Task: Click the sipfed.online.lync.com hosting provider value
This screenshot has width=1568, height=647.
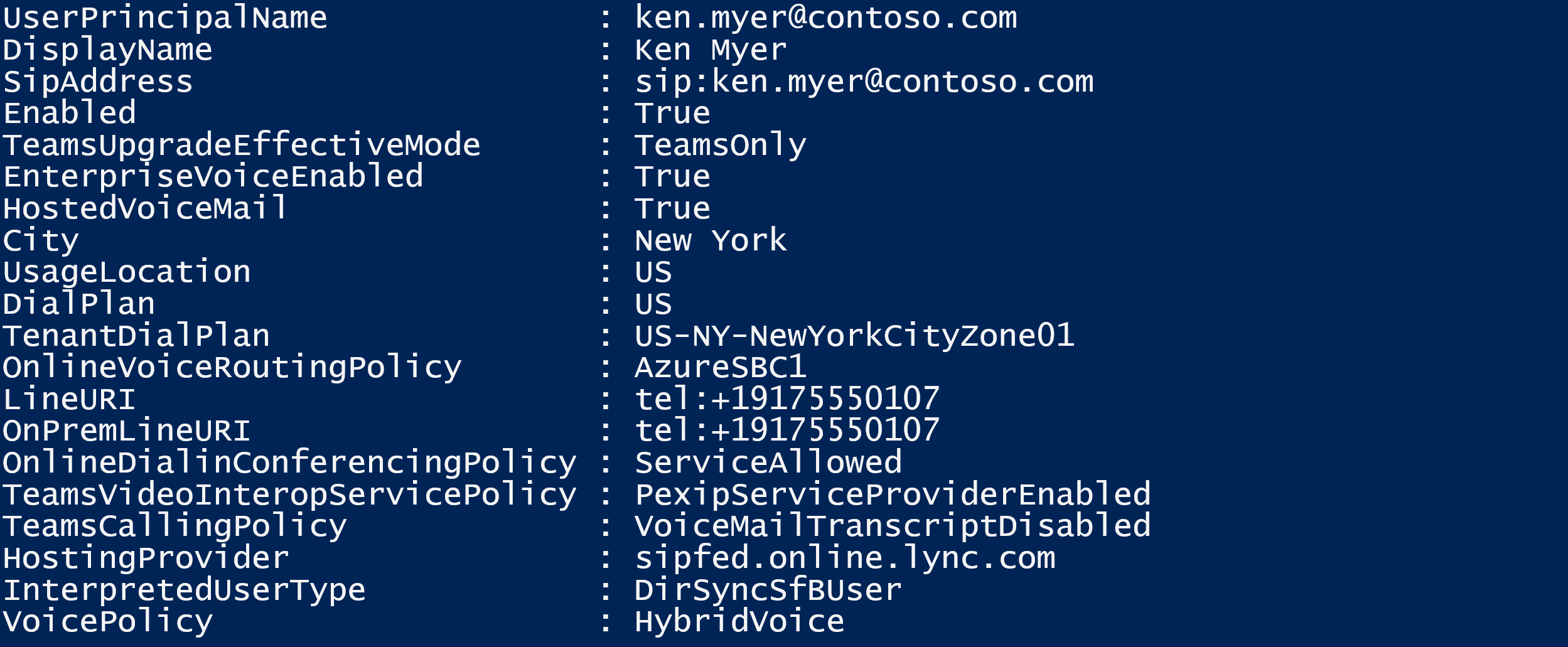Action: tap(844, 558)
